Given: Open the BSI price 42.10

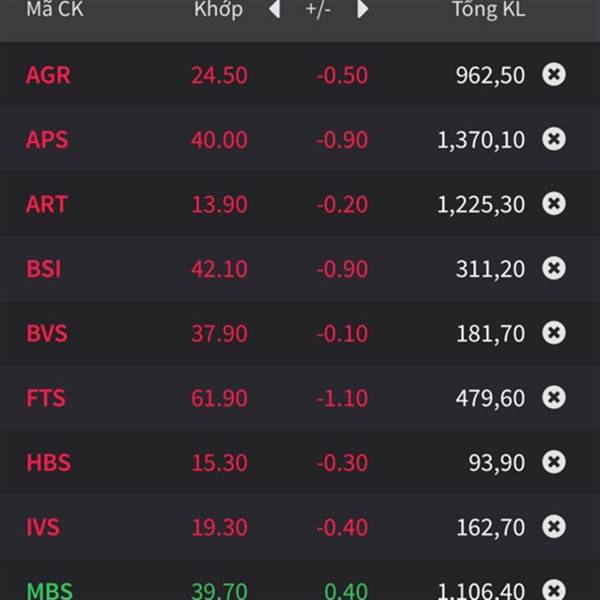Looking at the screenshot, I should (220, 269).
